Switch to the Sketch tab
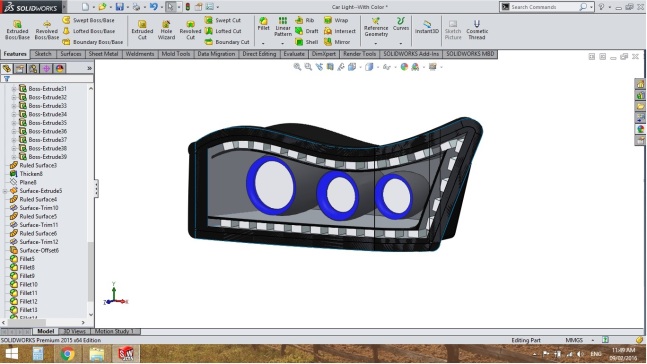This screenshot has width=647, height=364. pos(43,54)
